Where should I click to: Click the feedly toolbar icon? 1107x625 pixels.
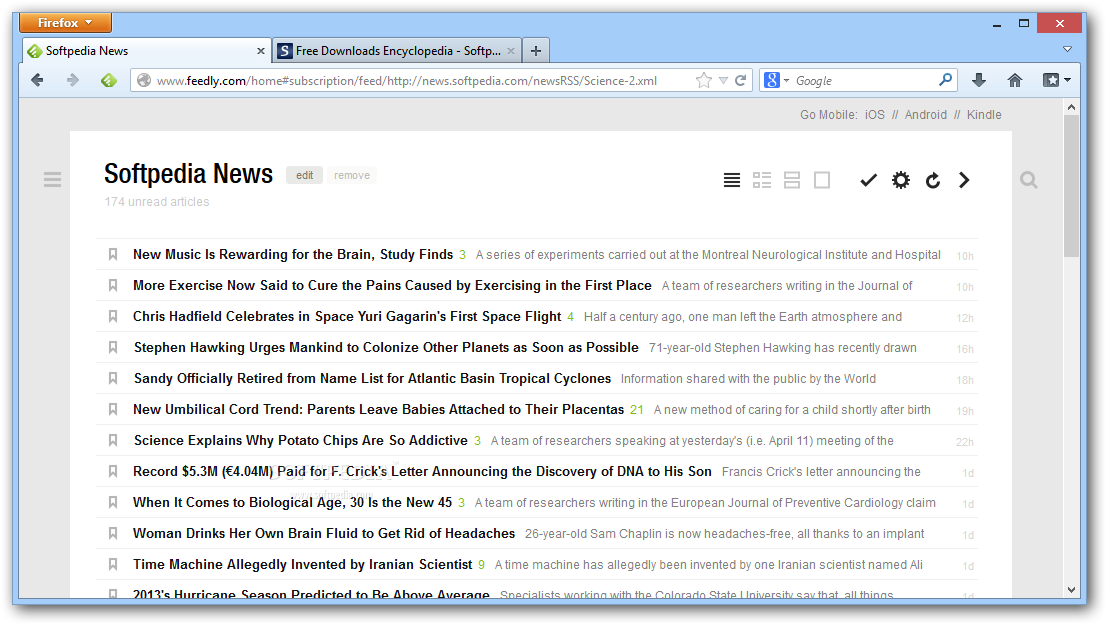[108, 81]
